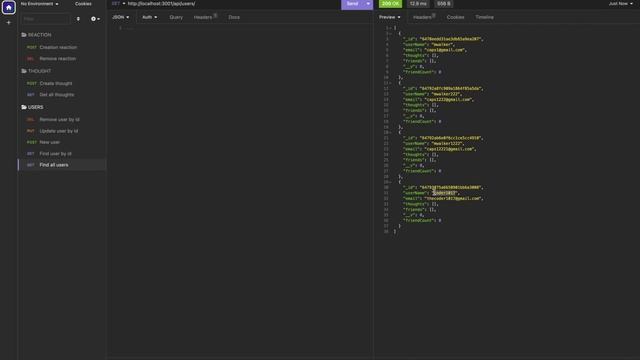Click the THOUGHT folder icon

[x=24, y=71]
